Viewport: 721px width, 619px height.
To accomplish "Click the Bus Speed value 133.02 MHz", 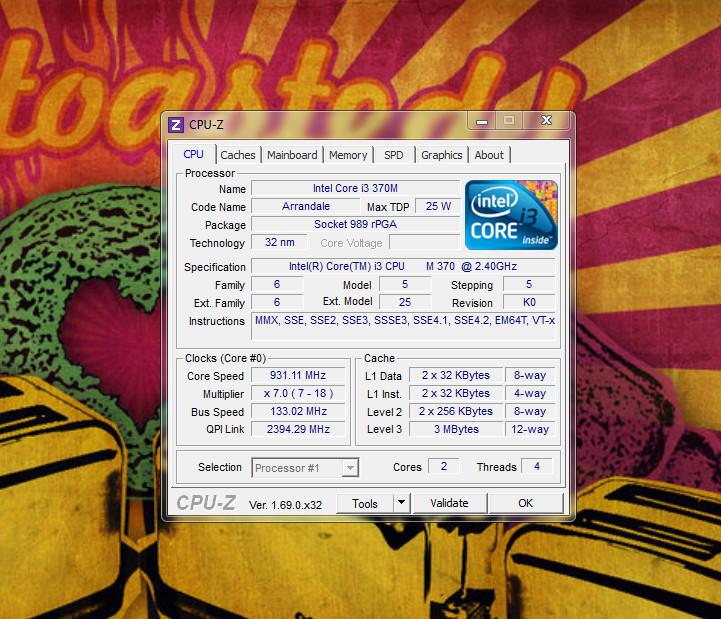I will click(298, 411).
